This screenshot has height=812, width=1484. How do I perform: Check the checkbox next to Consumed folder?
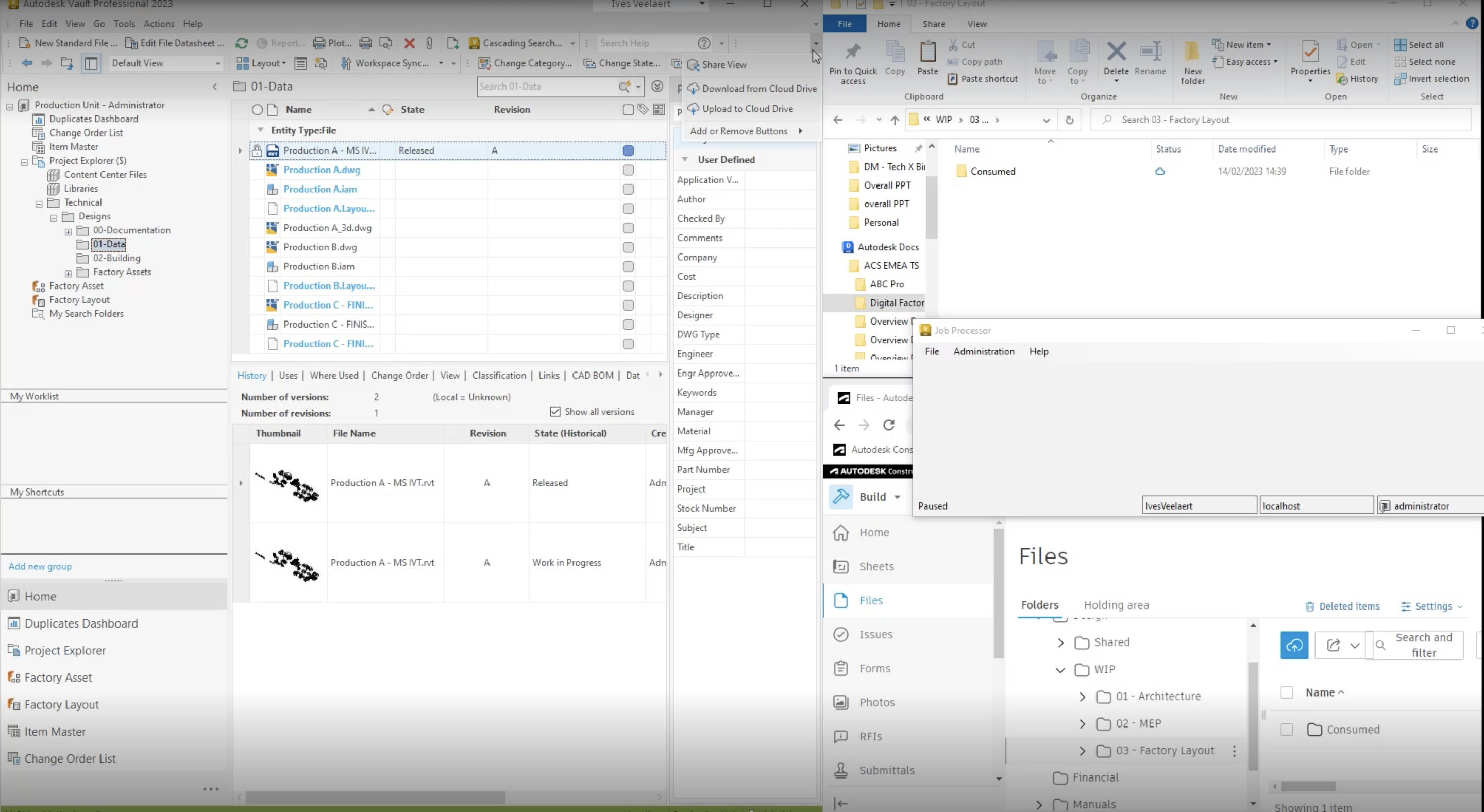pyautogui.click(x=1288, y=730)
